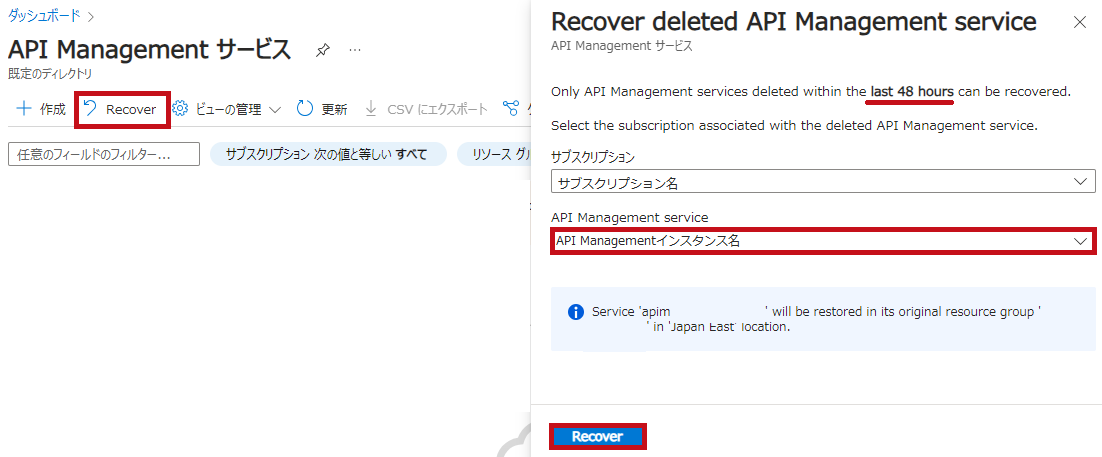Screen dimensions: 1102x457
Task: Click the info icon in restore notice
Action: 576,312
